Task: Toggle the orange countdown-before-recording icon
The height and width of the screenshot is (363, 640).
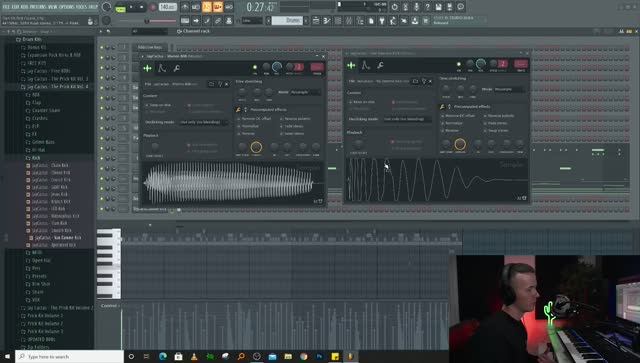Action: (207, 7)
